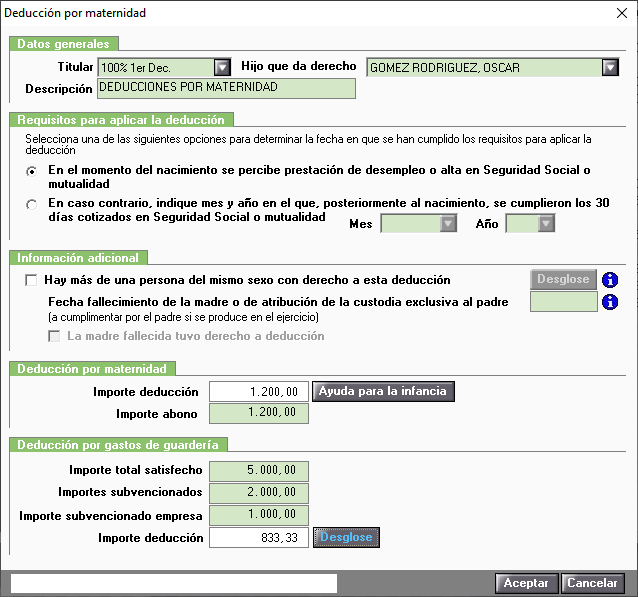Screen dimensions: 638x597
Task: Click the Cancelar button
Action: tap(592, 583)
